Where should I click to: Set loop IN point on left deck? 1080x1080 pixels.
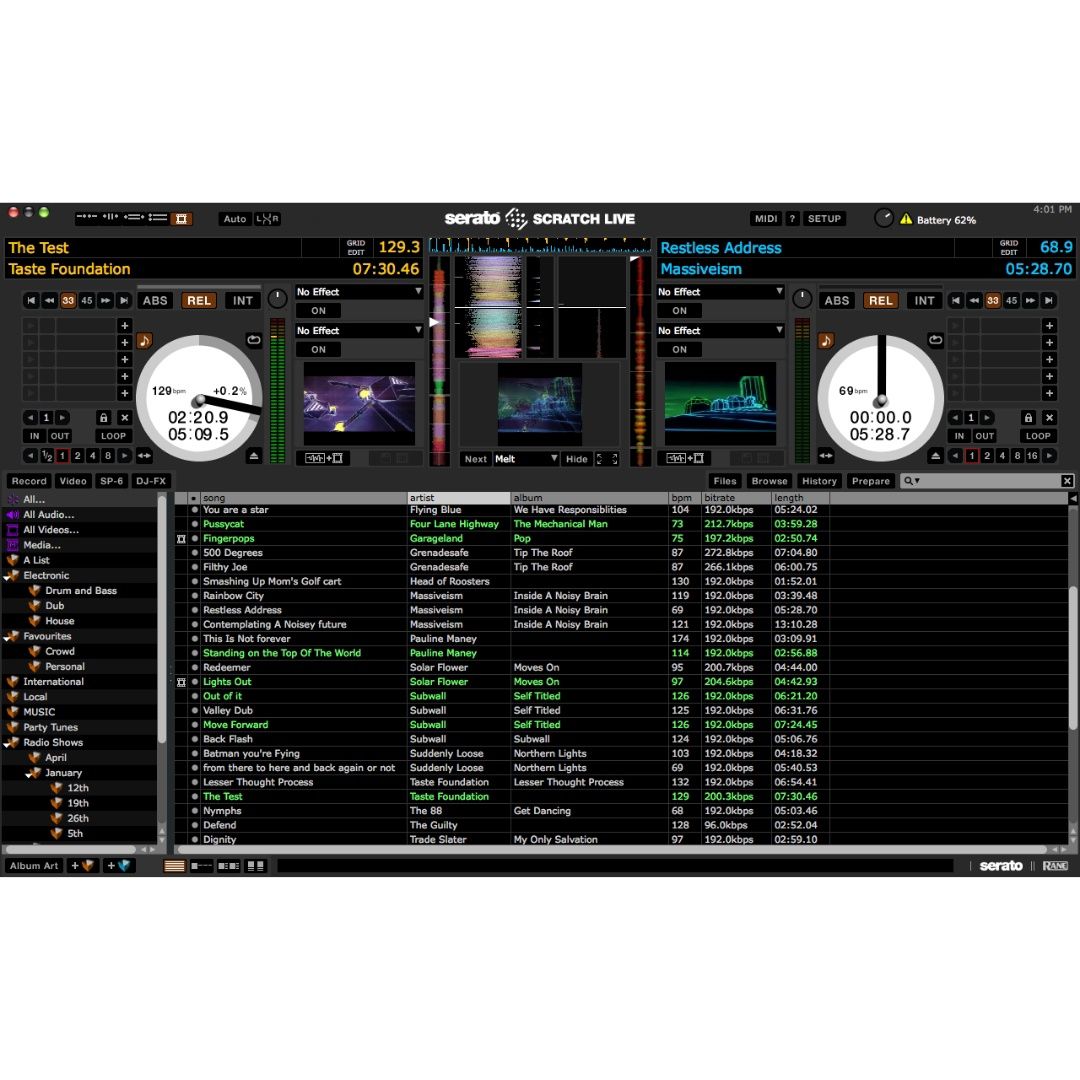[34, 436]
